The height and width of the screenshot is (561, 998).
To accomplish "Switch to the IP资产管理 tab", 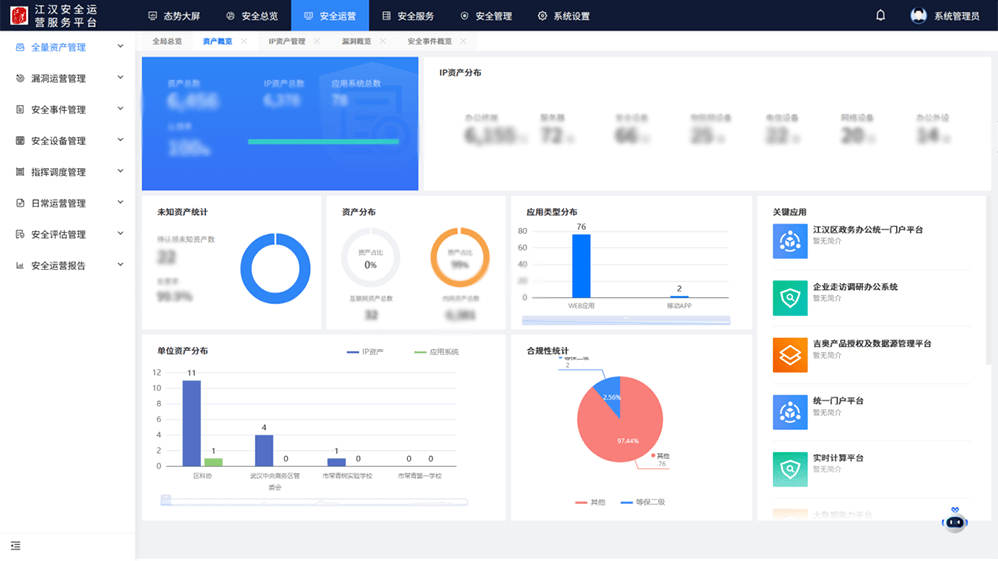I will [287, 41].
